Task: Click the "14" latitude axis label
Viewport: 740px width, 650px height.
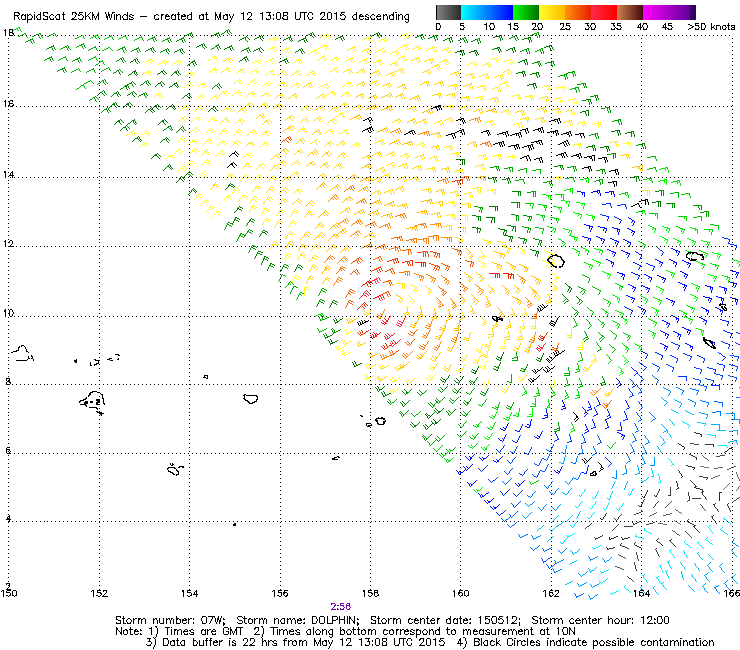Action: click(x=8, y=175)
